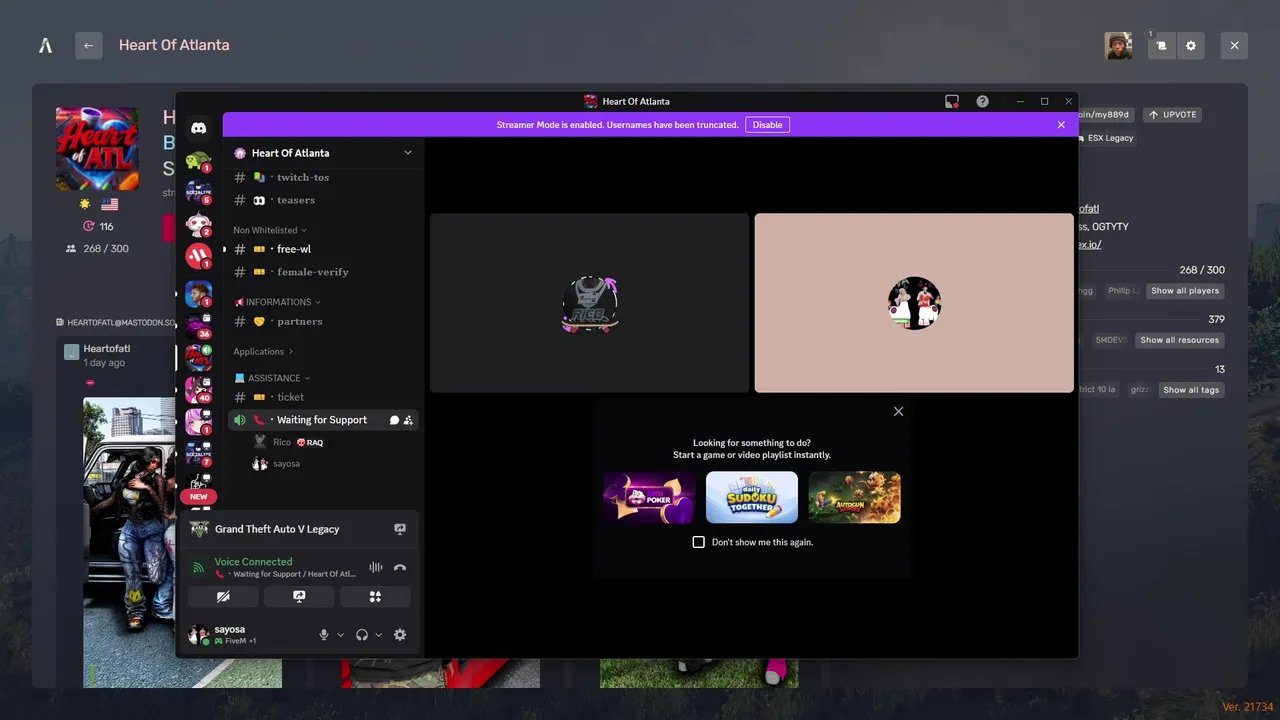This screenshot has height=720, width=1280.
Task: Select the Rico video tile
Action: tap(589, 303)
